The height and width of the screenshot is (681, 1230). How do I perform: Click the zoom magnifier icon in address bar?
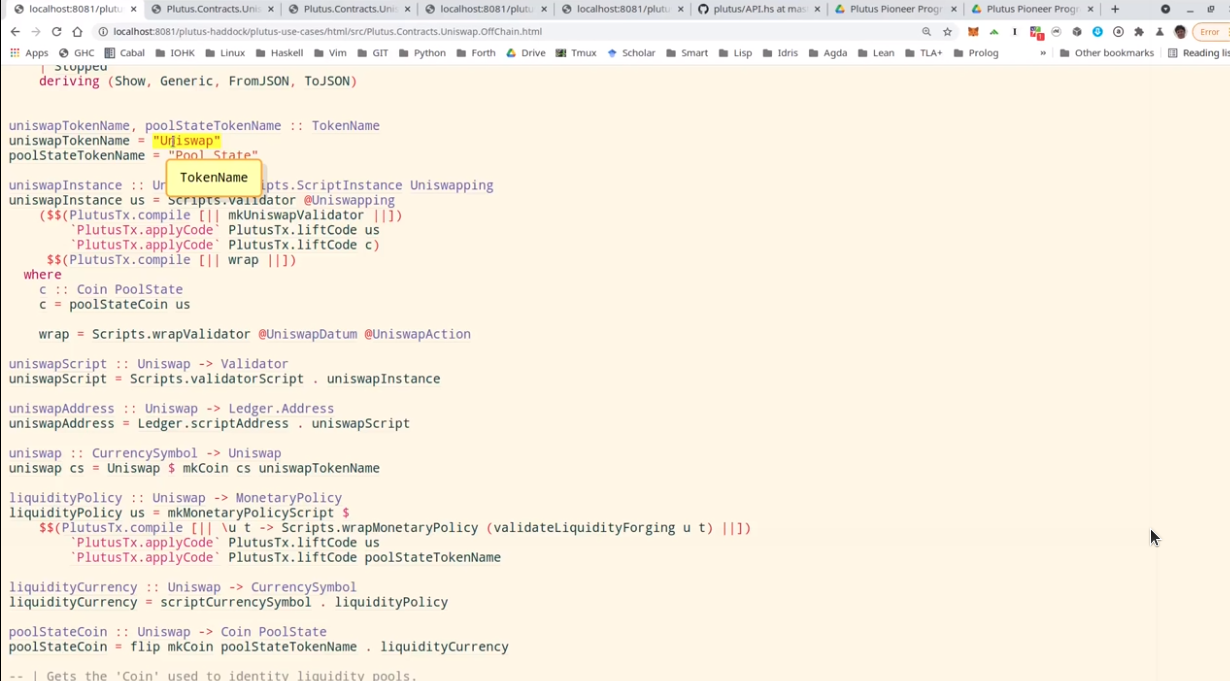(x=927, y=32)
